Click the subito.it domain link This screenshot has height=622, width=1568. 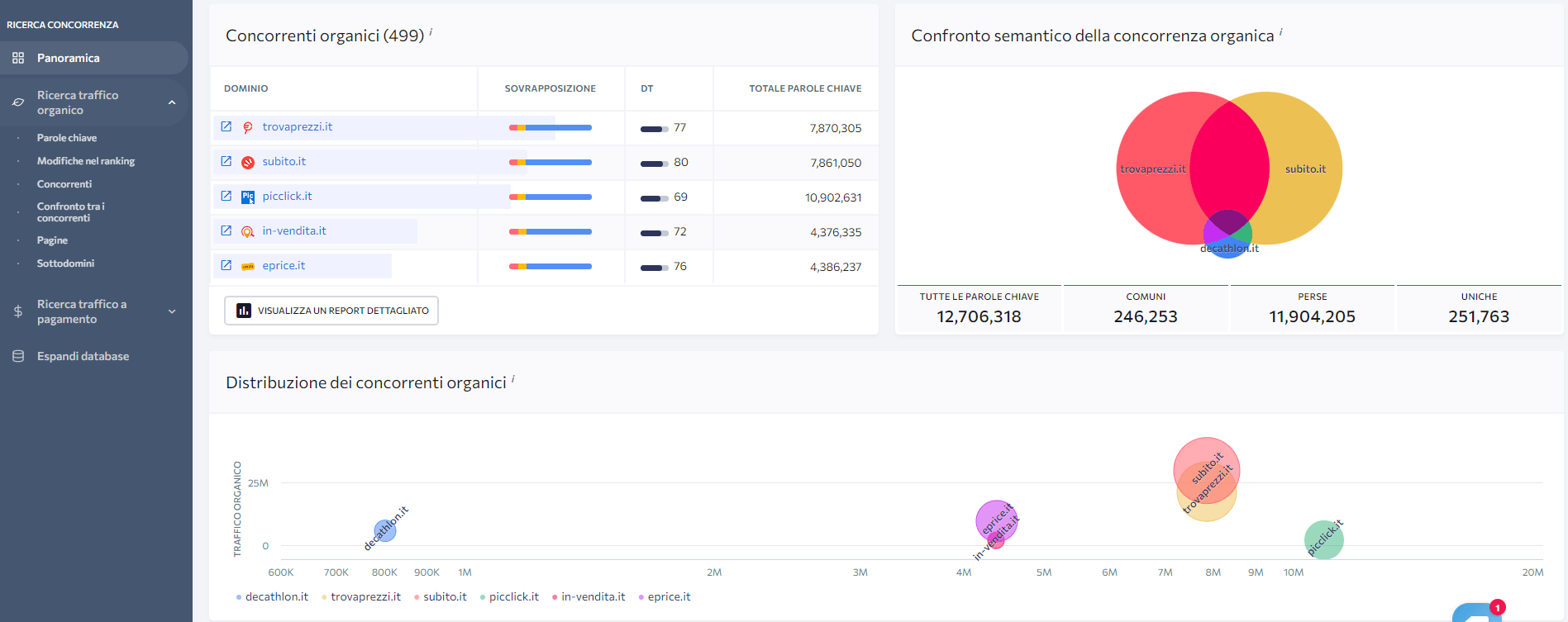[x=284, y=161]
